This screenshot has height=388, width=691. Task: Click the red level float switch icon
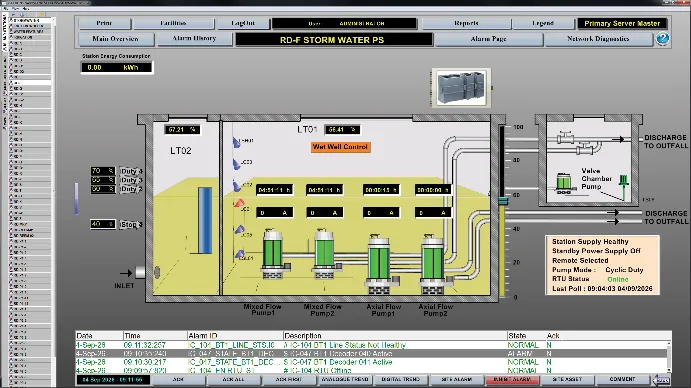[239, 203]
